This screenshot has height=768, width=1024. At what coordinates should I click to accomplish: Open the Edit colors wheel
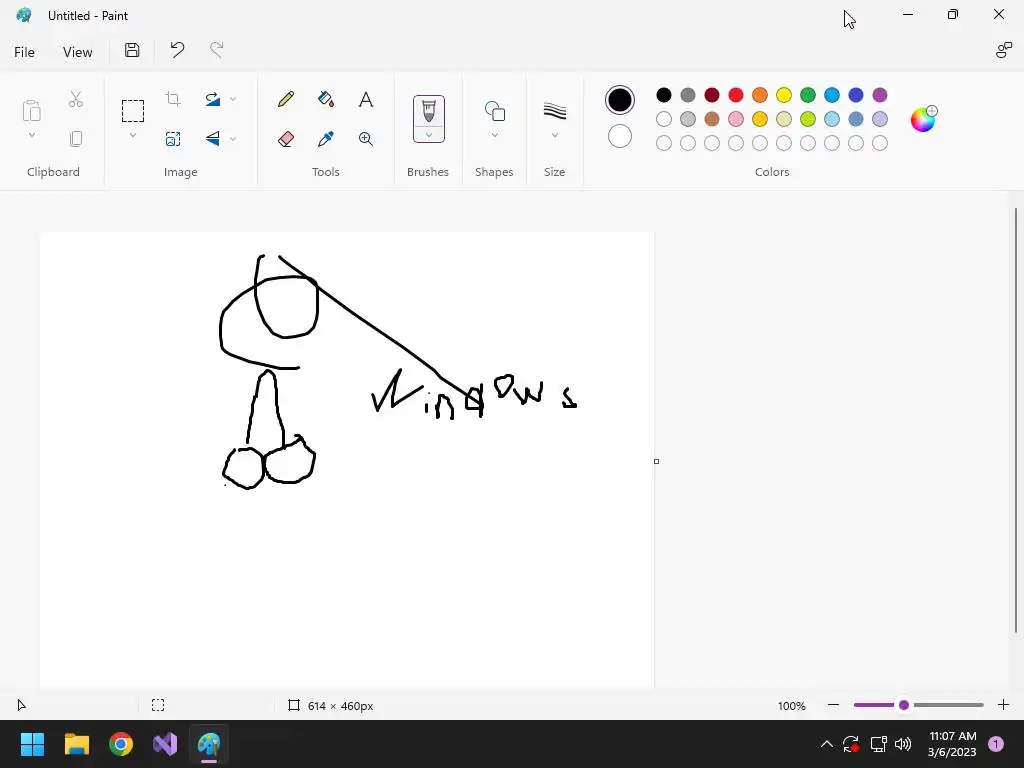tap(923, 119)
